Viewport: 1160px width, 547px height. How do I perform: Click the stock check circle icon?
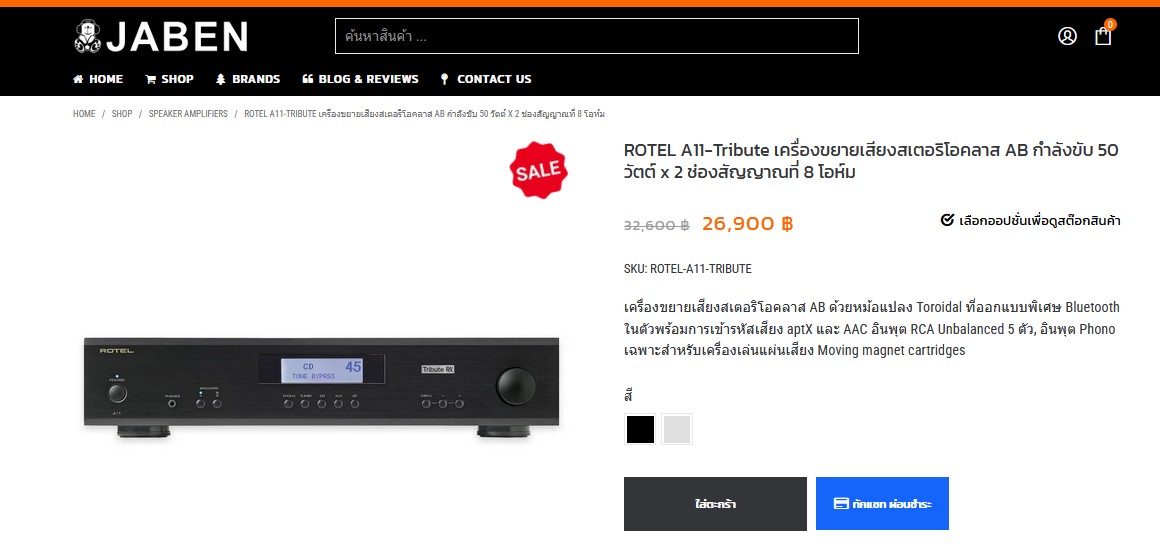(947, 220)
